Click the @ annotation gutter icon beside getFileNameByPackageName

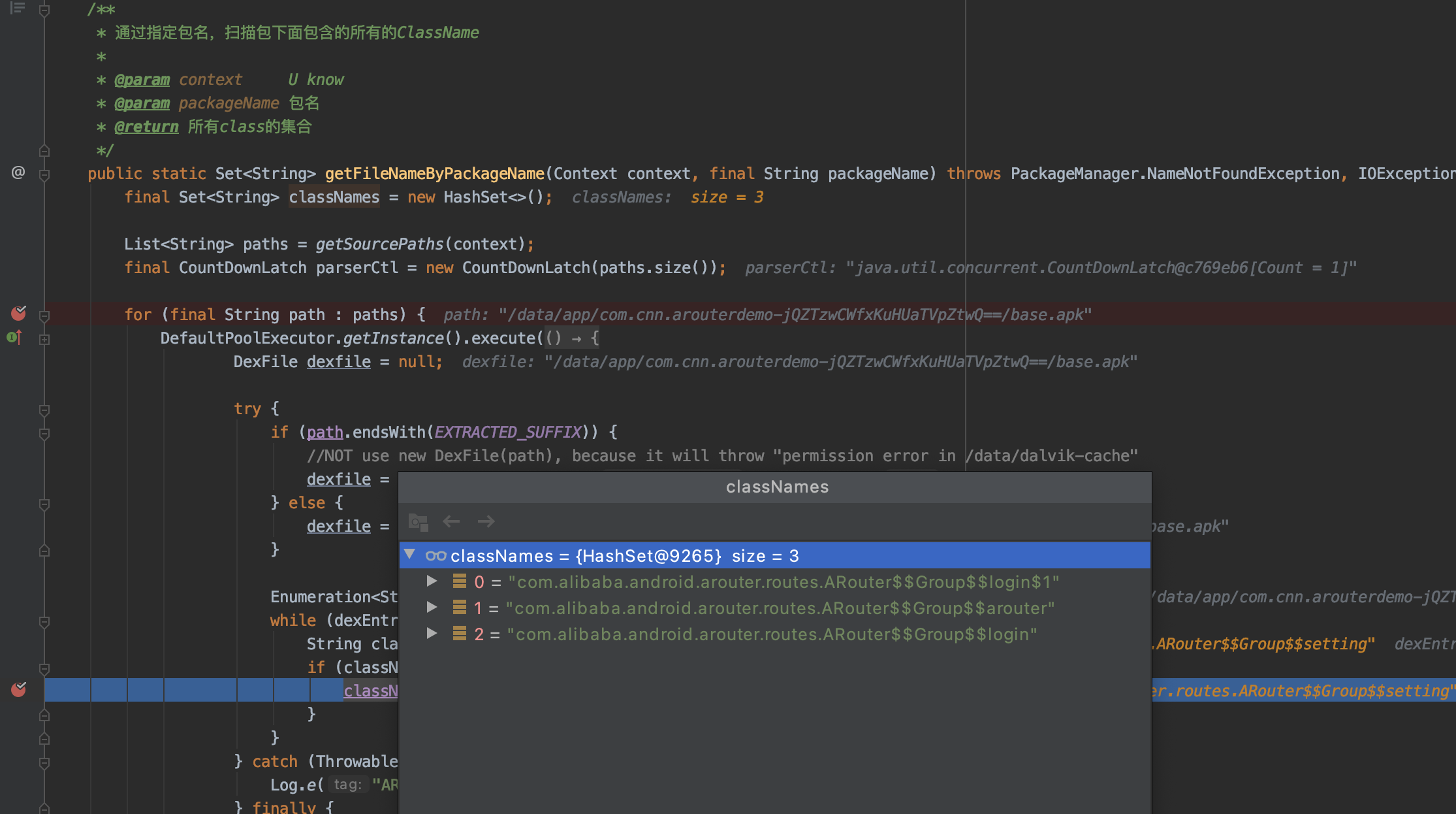(18, 172)
